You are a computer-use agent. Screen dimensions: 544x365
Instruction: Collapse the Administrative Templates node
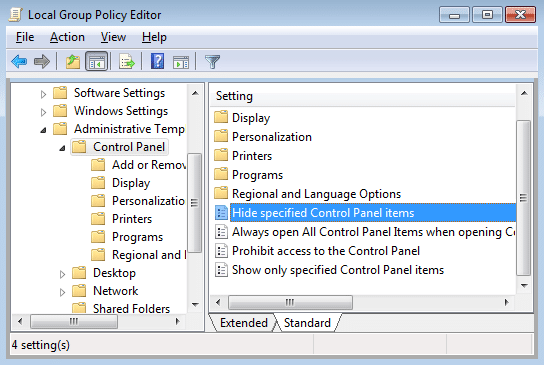tap(43, 130)
